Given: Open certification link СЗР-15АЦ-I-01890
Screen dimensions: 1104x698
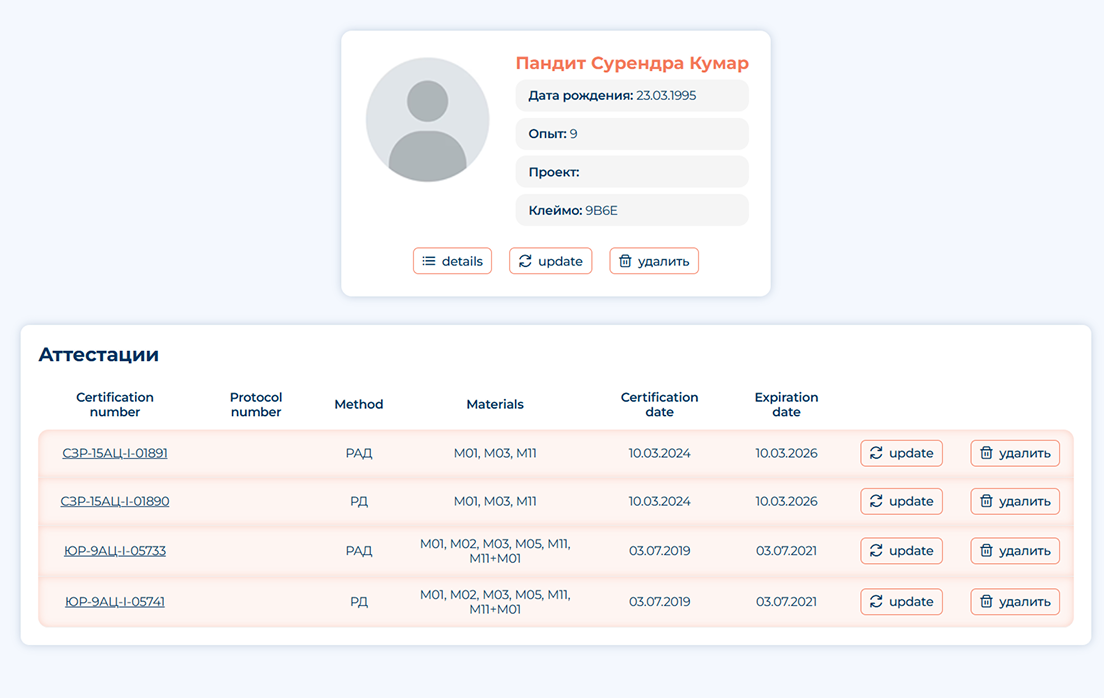Looking at the screenshot, I should [115, 501].
